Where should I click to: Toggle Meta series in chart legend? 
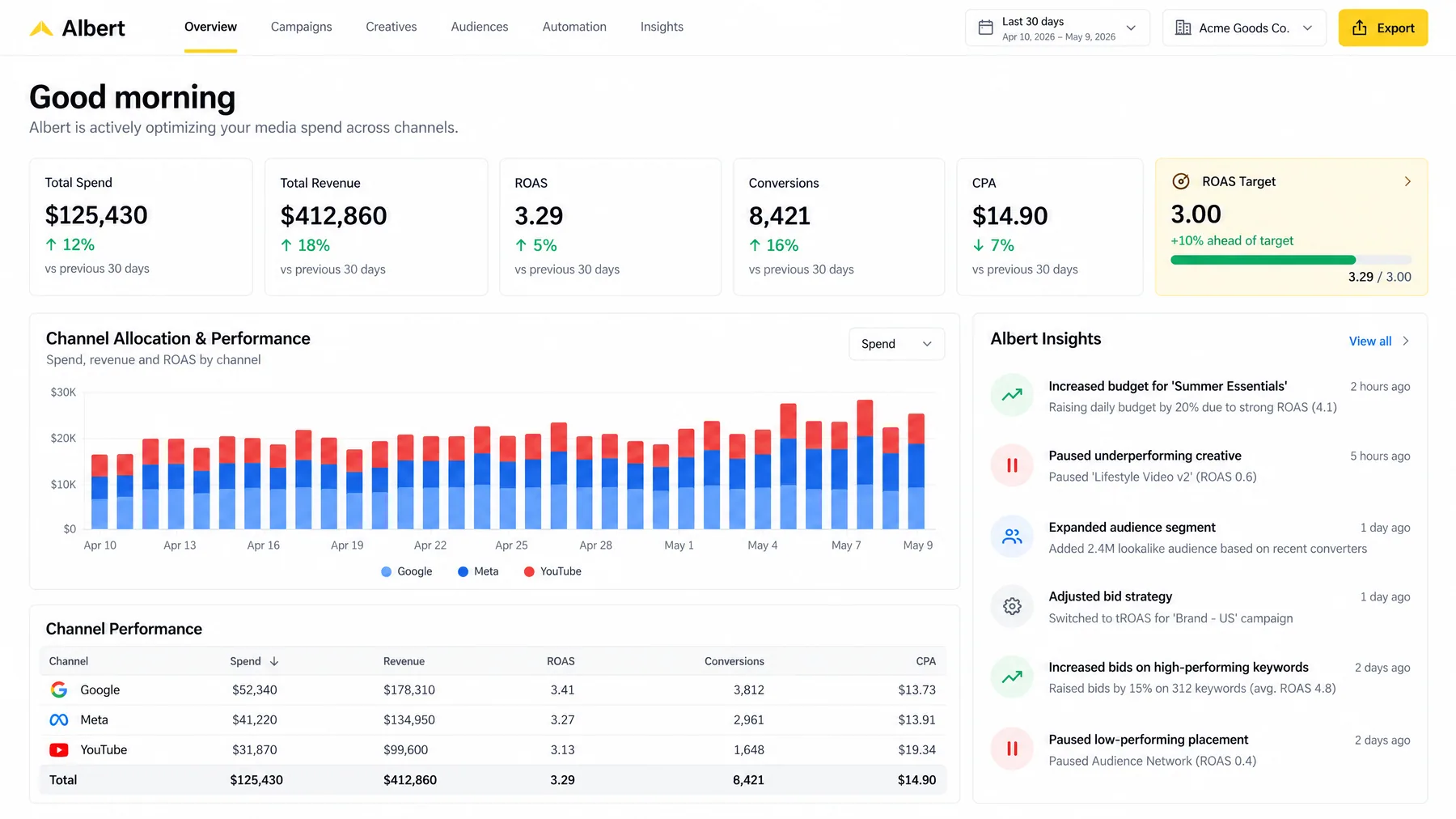(478, 571)
